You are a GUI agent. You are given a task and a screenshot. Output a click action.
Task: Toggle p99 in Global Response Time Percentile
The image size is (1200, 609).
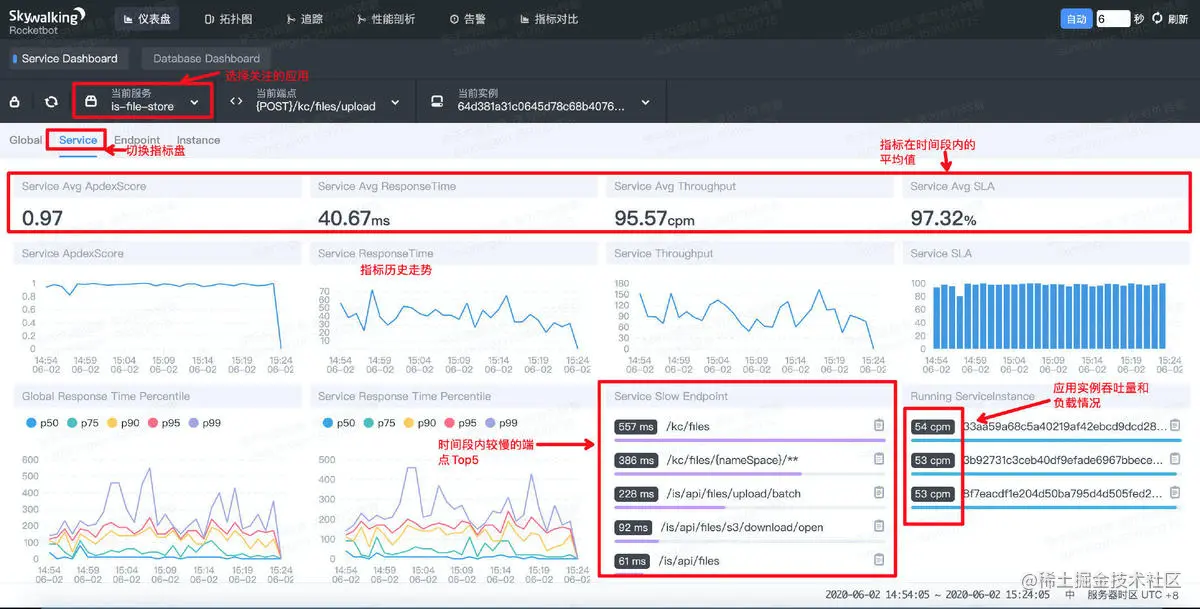coord(207,423)
